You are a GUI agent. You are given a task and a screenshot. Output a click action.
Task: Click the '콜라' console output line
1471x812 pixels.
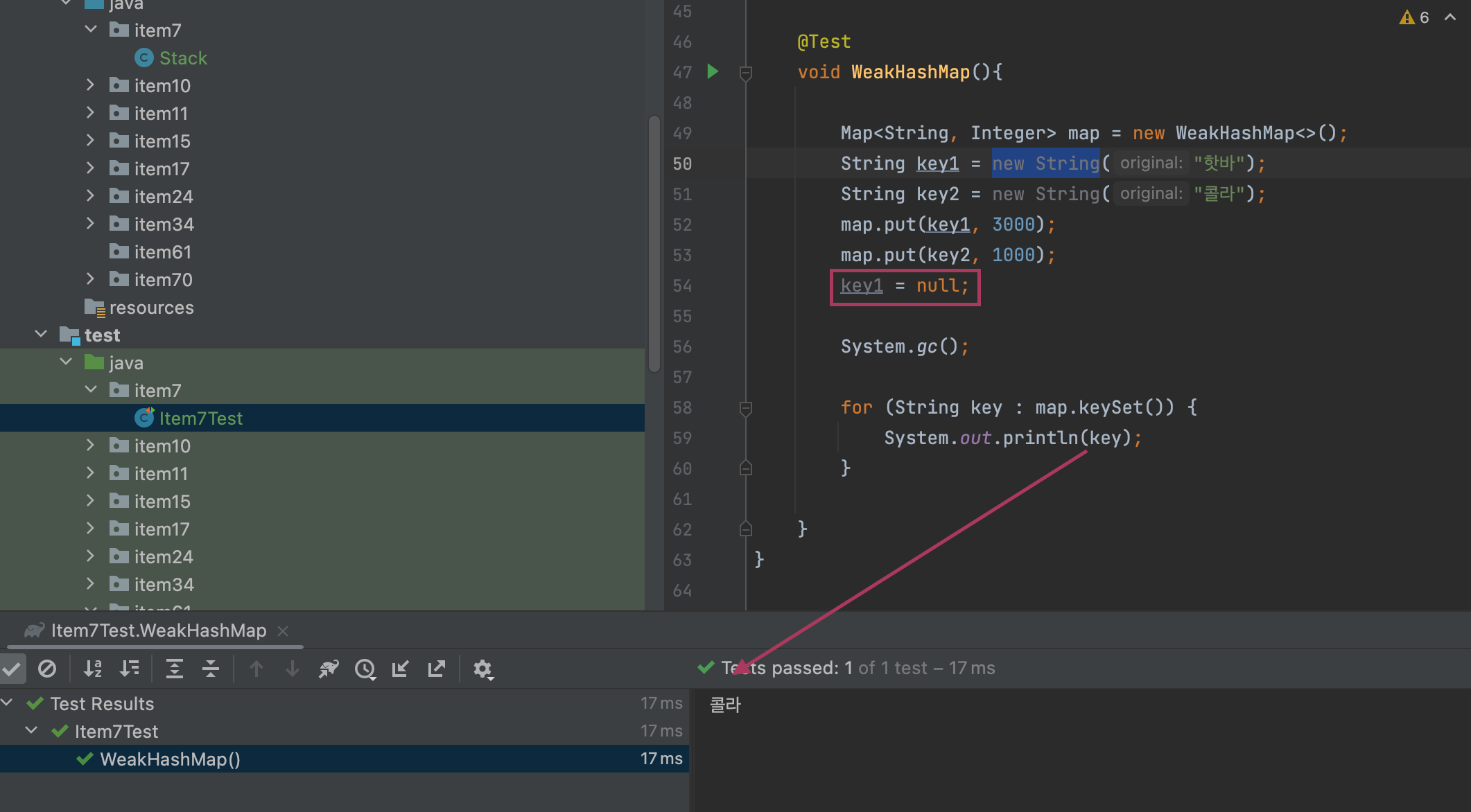[x=726, y=705]
